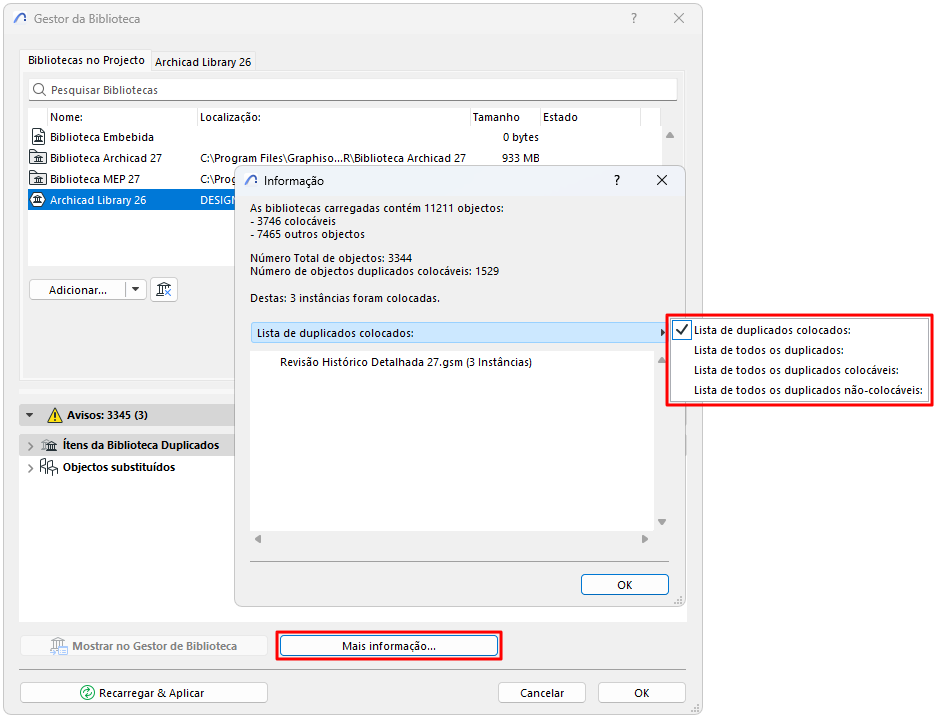Screen dimensions: 935x719
Task: Click the Biblioteca MEP 27 folder icon
Action: tap(38, 179)
